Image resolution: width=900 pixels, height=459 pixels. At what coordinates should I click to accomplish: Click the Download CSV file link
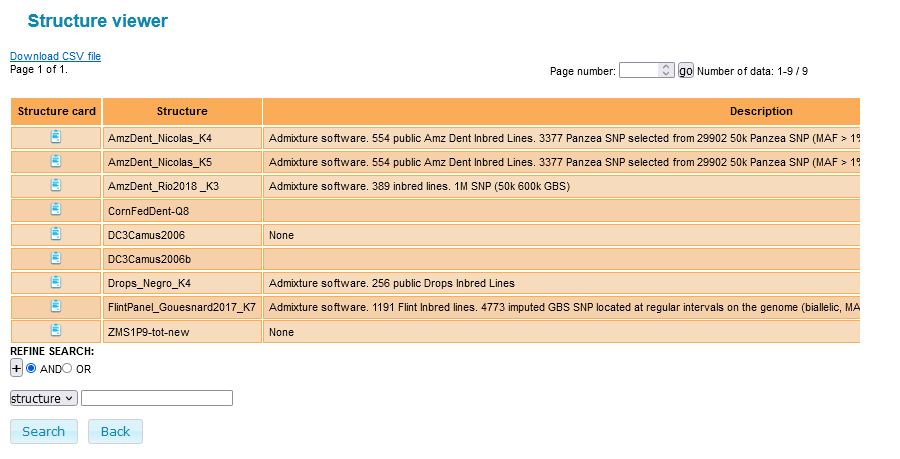(55, 56)
